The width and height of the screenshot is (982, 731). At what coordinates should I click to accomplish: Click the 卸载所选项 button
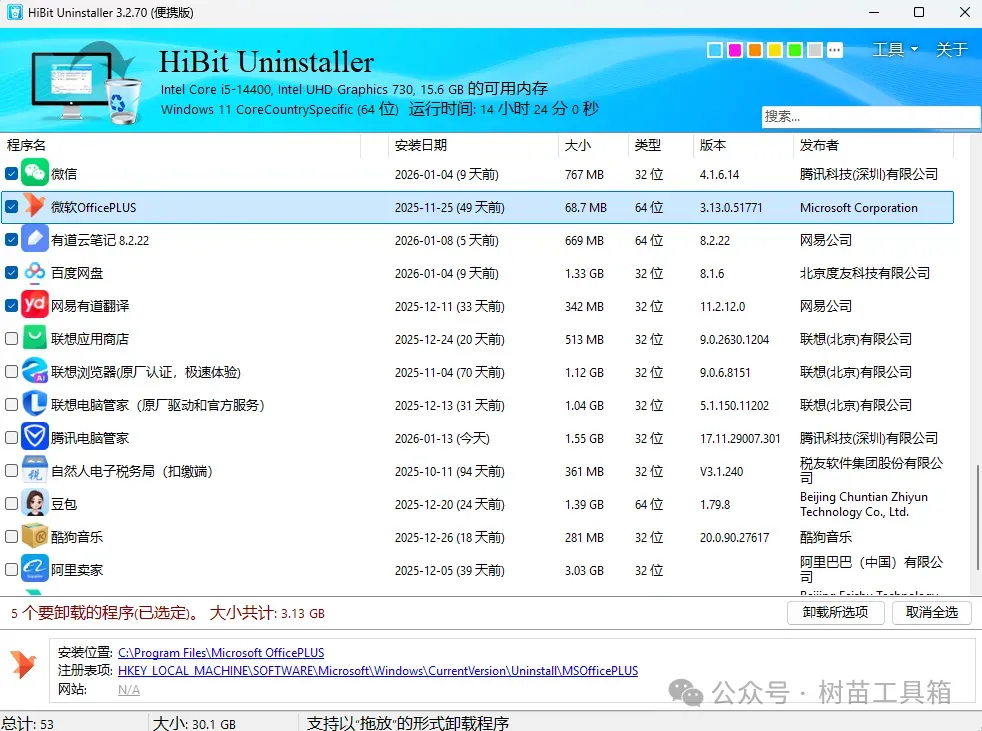[835, 613]
